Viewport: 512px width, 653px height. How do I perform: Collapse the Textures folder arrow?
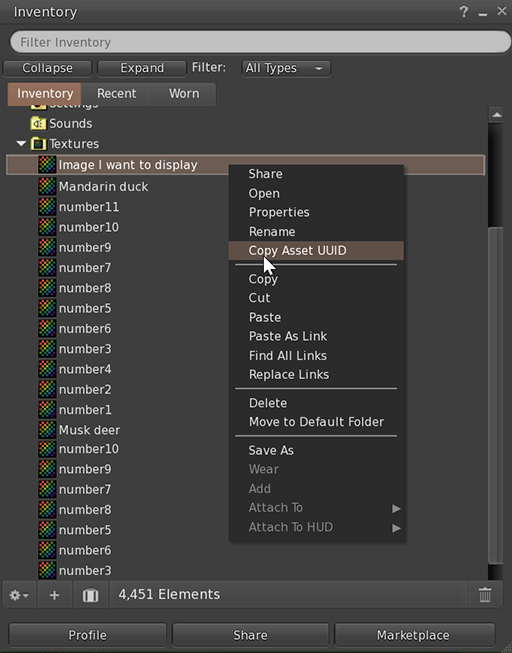(21, 144)
